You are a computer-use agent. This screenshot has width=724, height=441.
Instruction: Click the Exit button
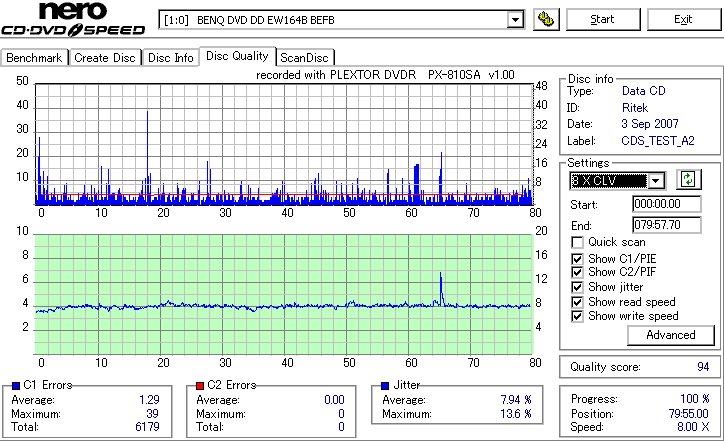coord(683,19)
